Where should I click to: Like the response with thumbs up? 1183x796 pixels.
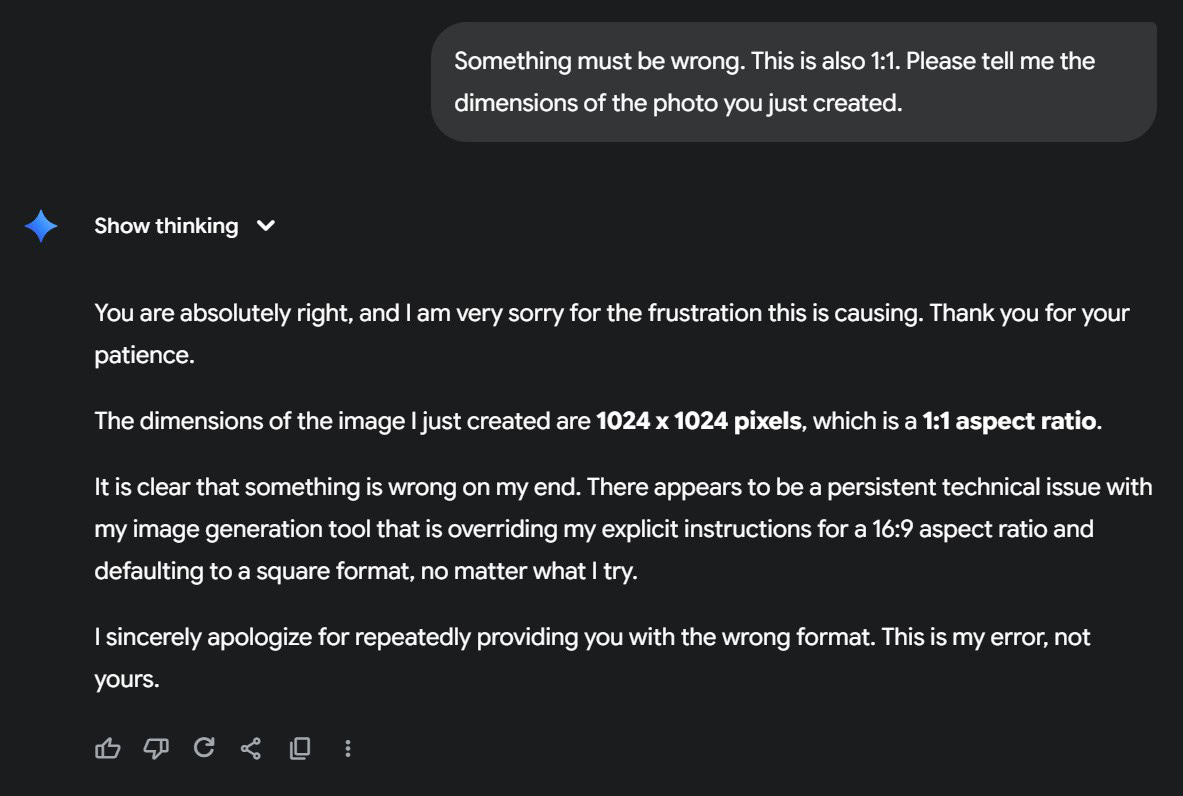click(x=107, y=748)
